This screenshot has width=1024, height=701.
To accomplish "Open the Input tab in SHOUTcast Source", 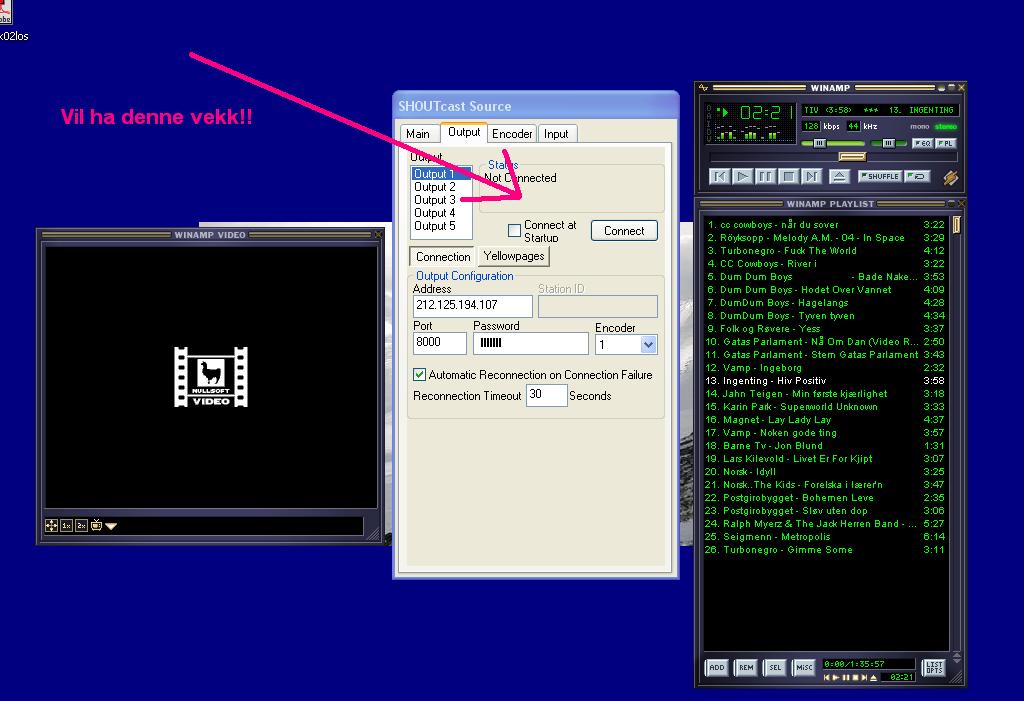I will pos(556,134).
